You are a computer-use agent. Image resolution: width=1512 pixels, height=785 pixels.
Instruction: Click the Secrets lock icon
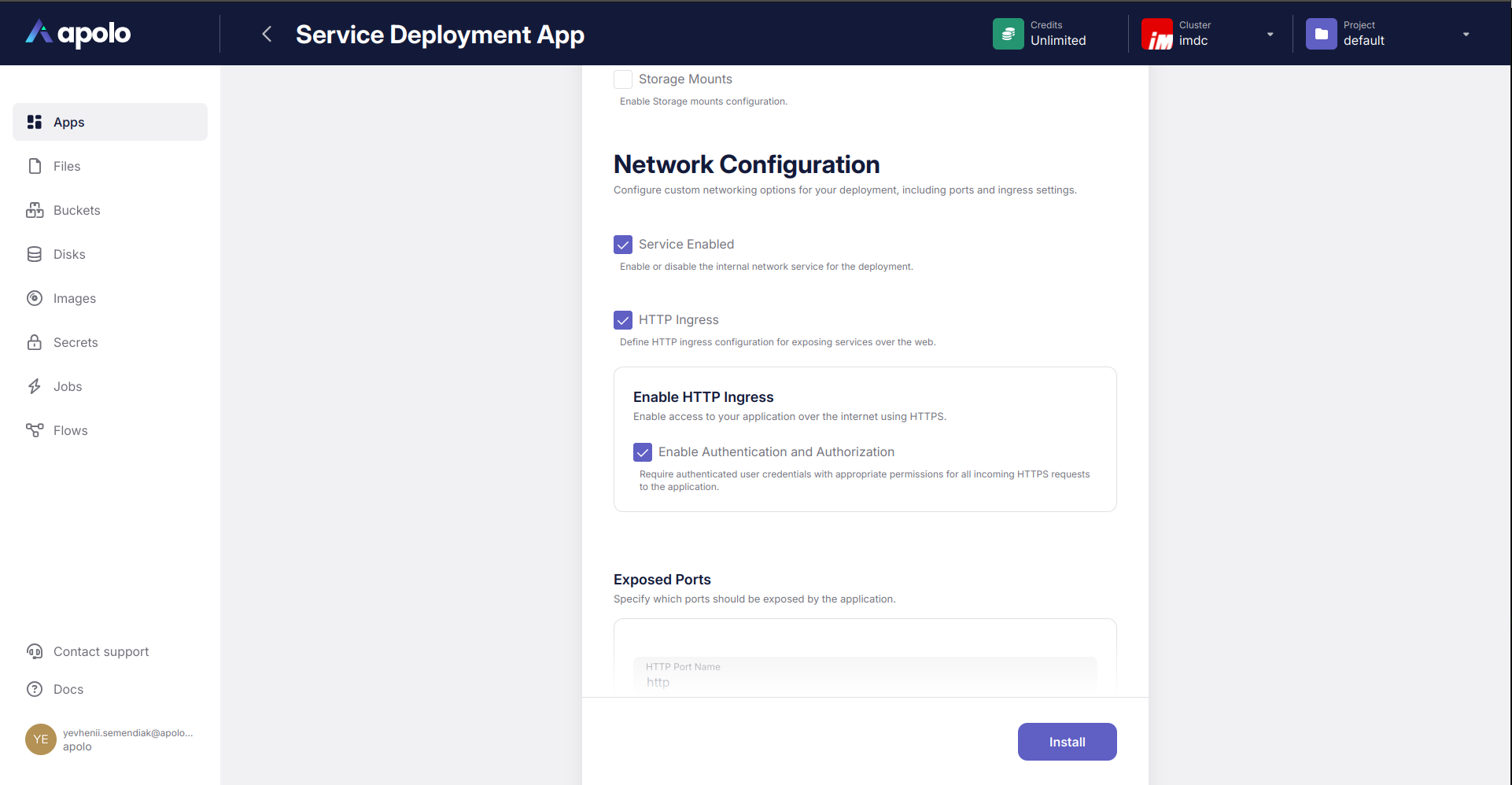[x=35, y=342]
